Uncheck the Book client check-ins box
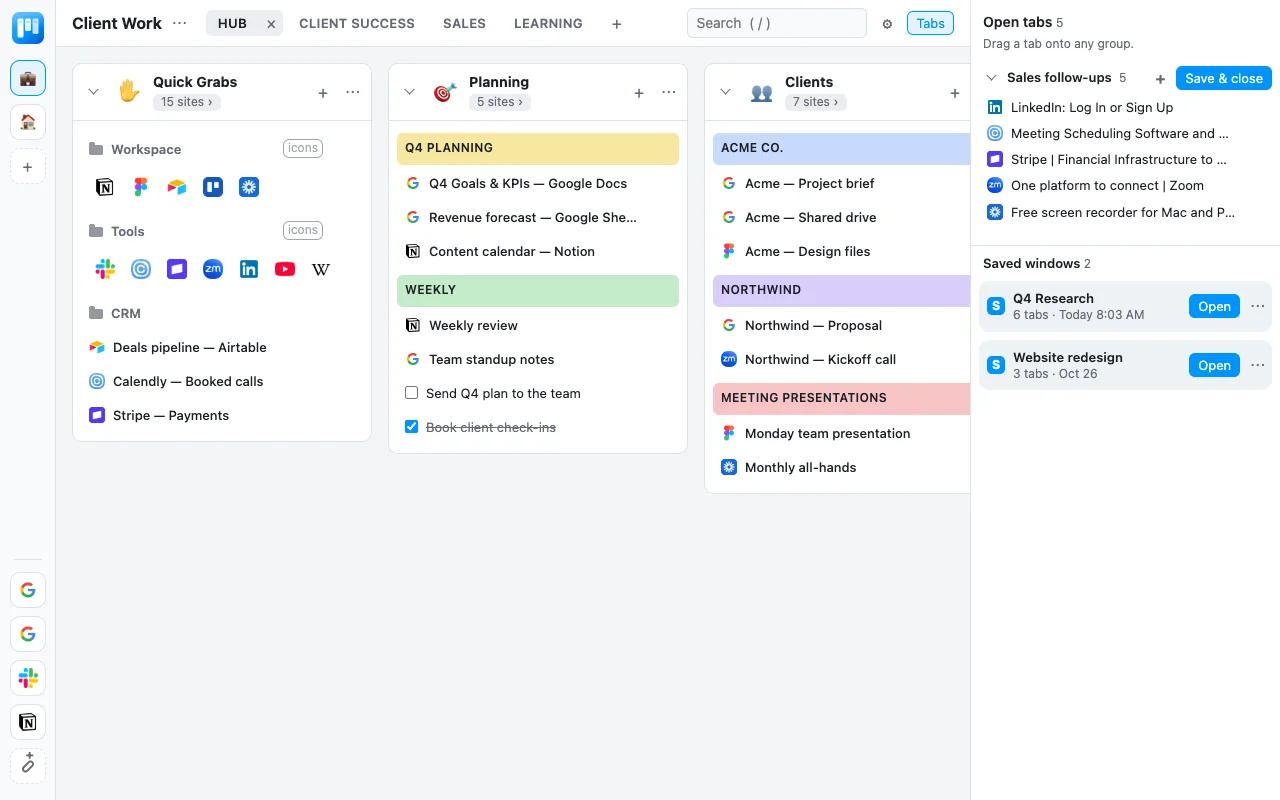The image size is (1280, 800). pyautogui.click(x=411, y=427)
